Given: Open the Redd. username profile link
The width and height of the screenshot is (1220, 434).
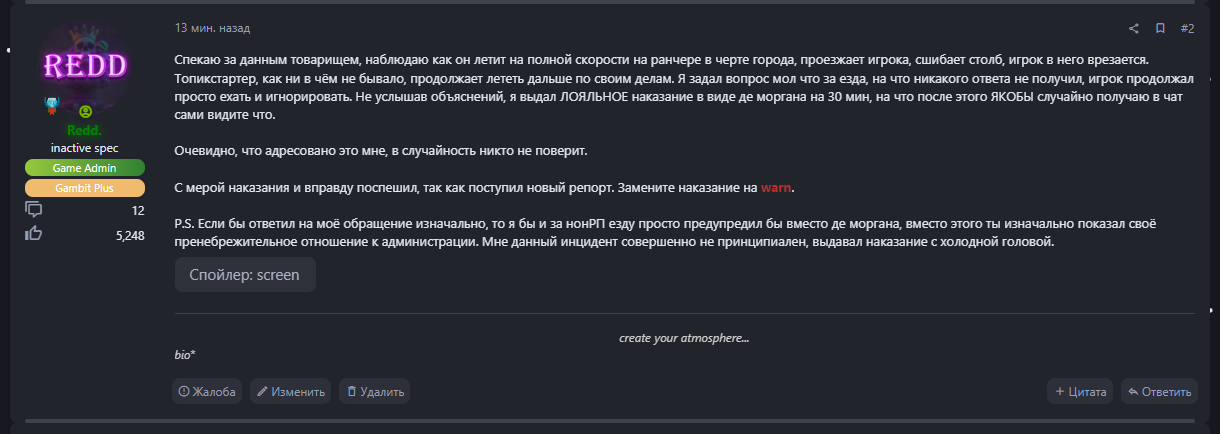Looking at the screenshot, I should point(85,131).
